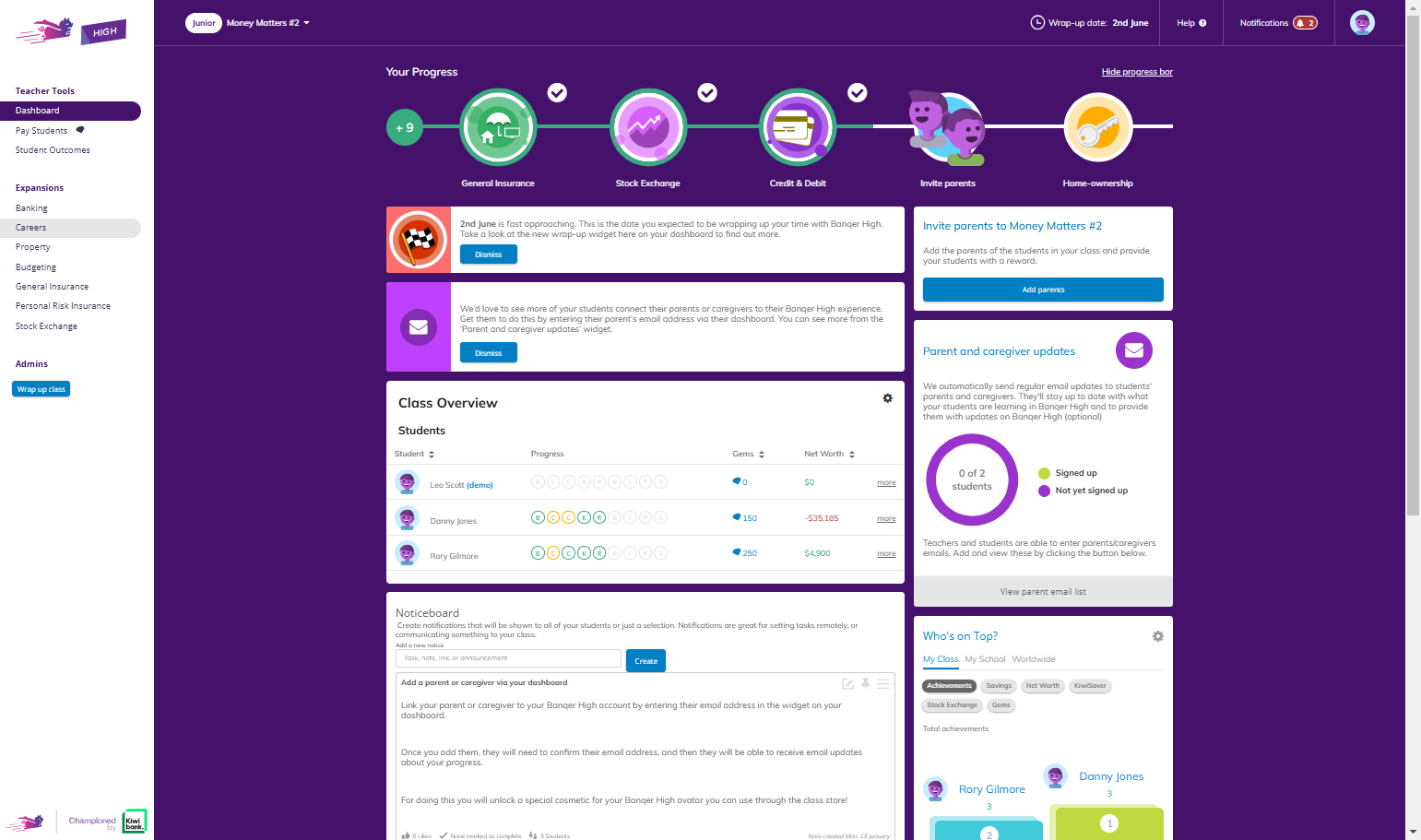Click the Hide progress bar link
This screenshot has width=1421, height=840.
(1137, 72)
